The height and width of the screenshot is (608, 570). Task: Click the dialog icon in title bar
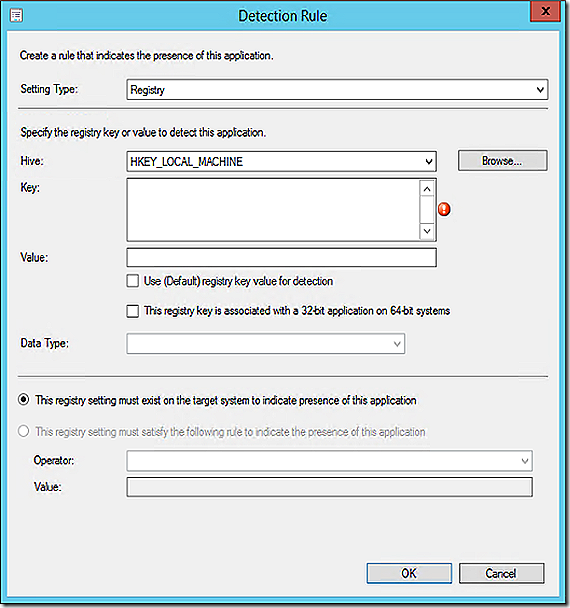click(16, 16)
